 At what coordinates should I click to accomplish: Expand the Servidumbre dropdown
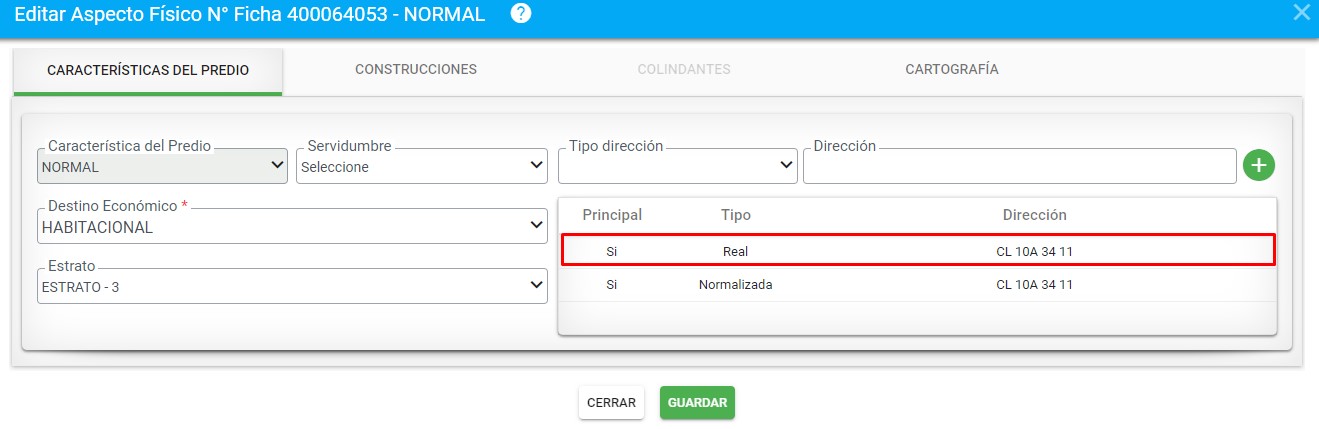tap(422, 166)
